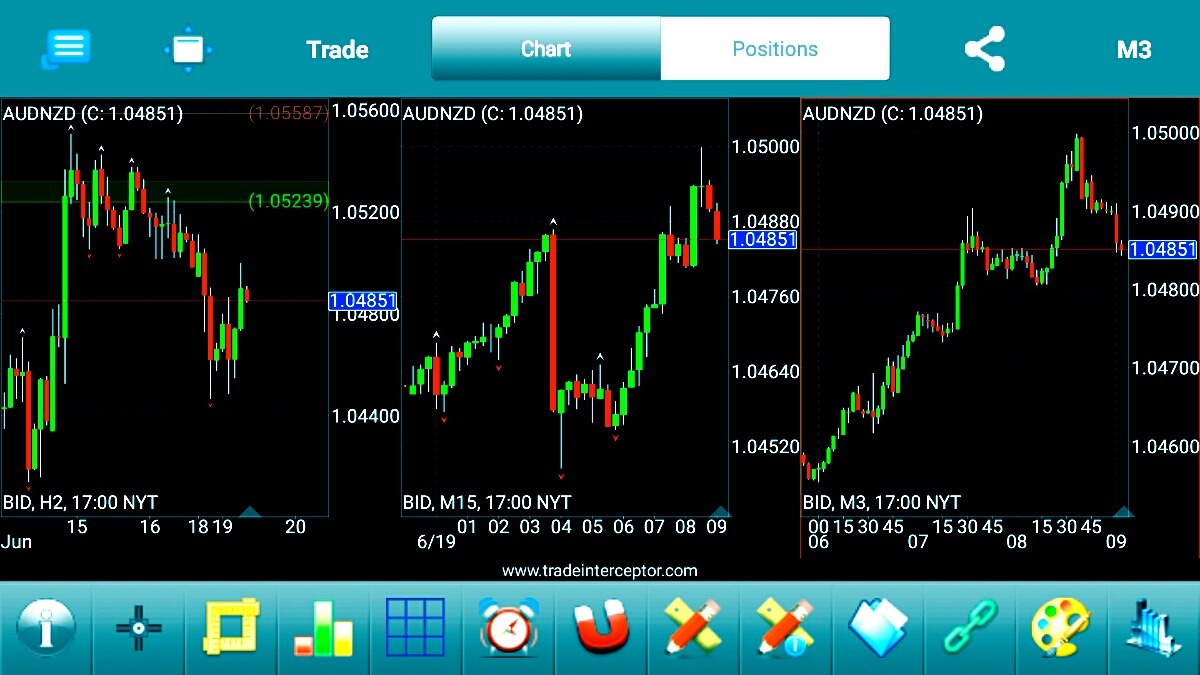
Task: Select the H2 chart AUDNZD title
Action: (93, 114)
